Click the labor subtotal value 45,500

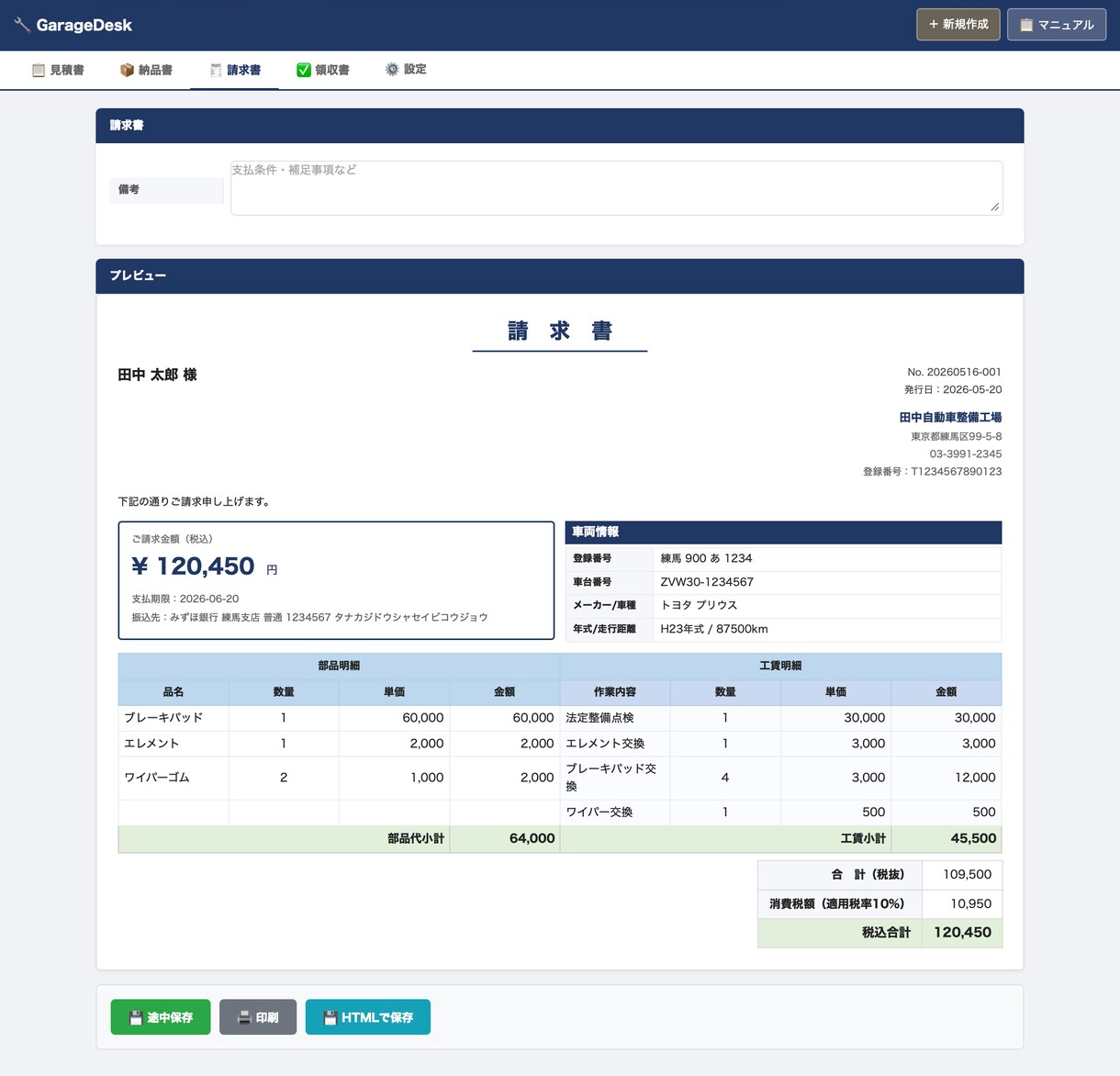(973, 838)
